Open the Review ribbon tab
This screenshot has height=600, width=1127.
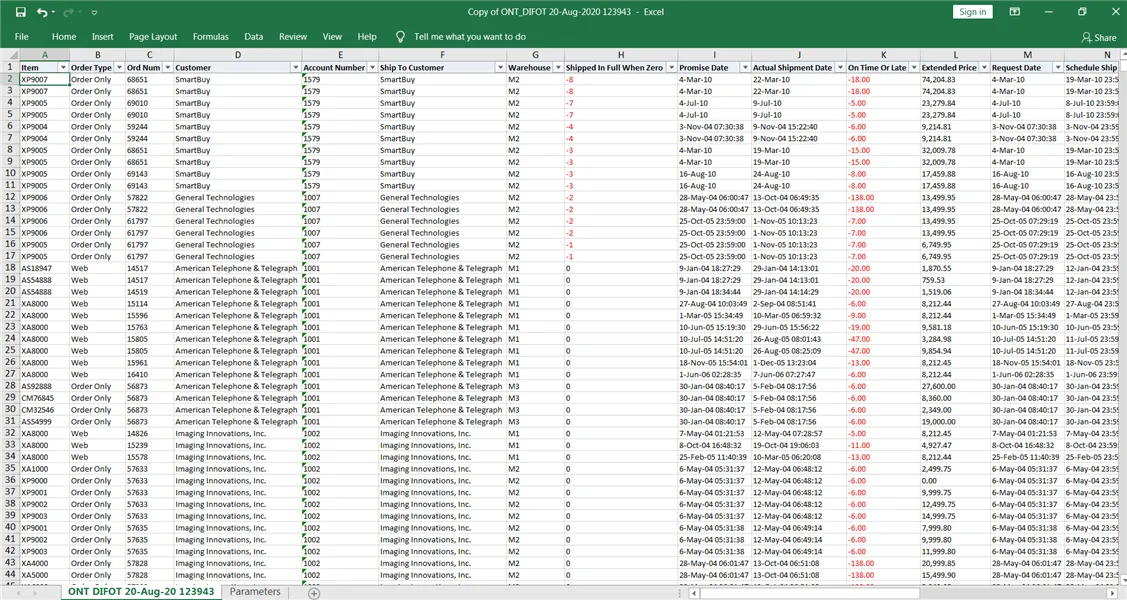click(293, 37)
